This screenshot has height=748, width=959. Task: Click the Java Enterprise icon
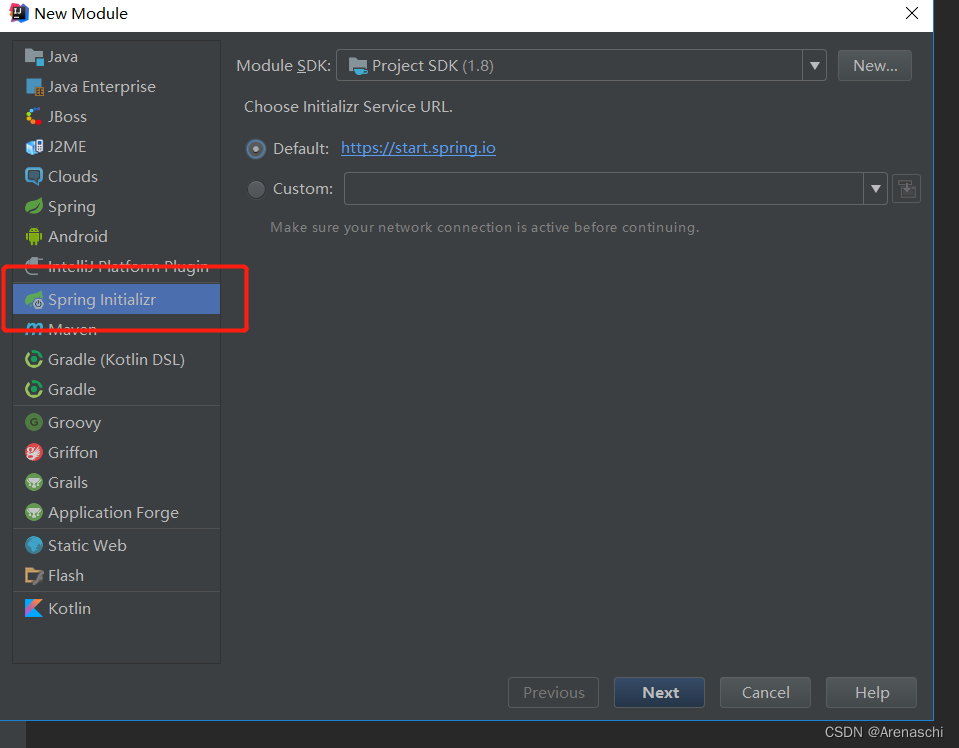point(34,87)
